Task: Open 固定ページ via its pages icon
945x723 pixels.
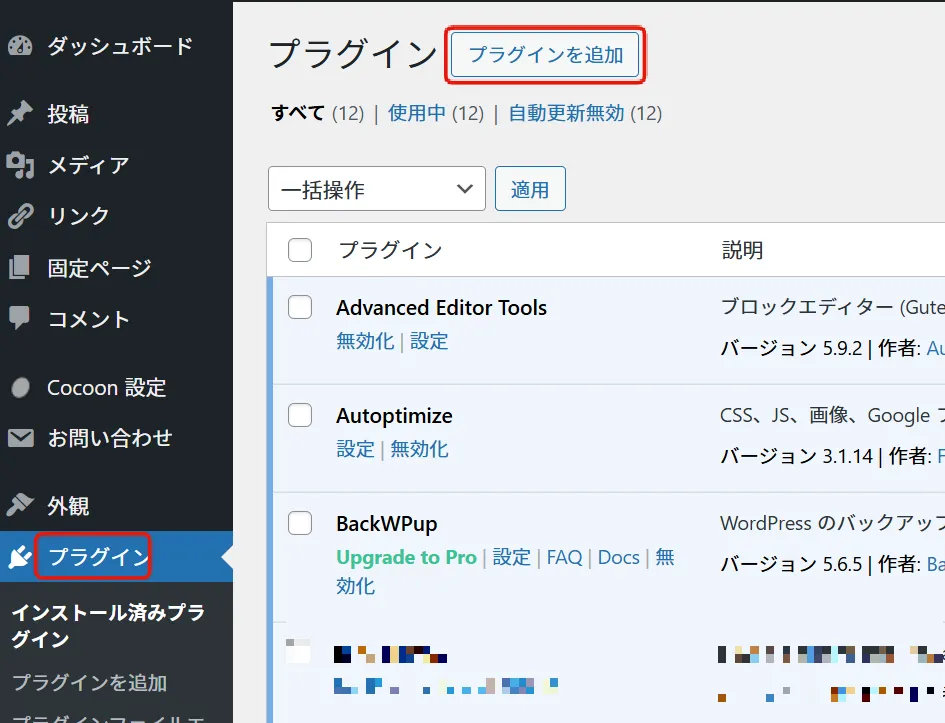Action: click(x=22, y=268)
